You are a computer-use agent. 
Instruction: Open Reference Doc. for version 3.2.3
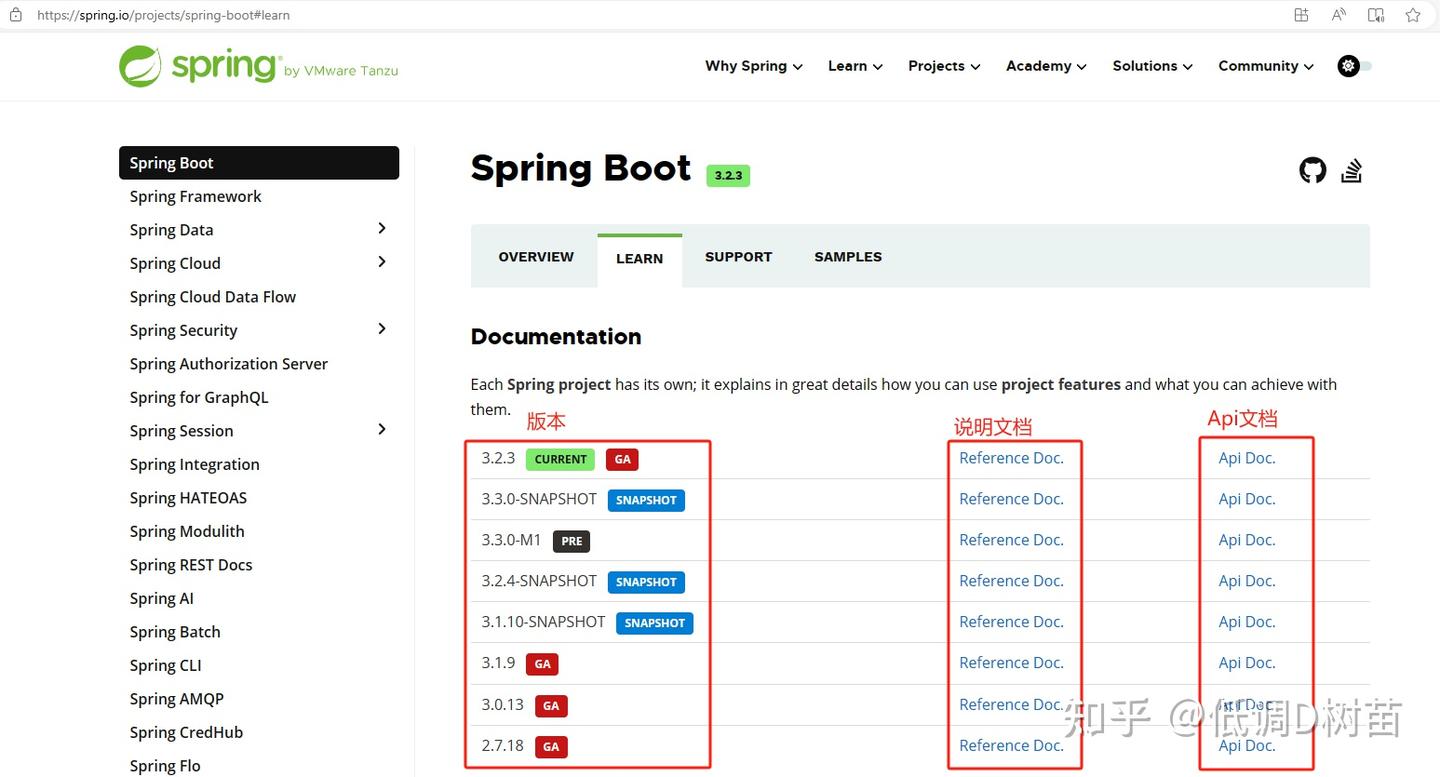pyautogui.click(x=1013, y=458)
